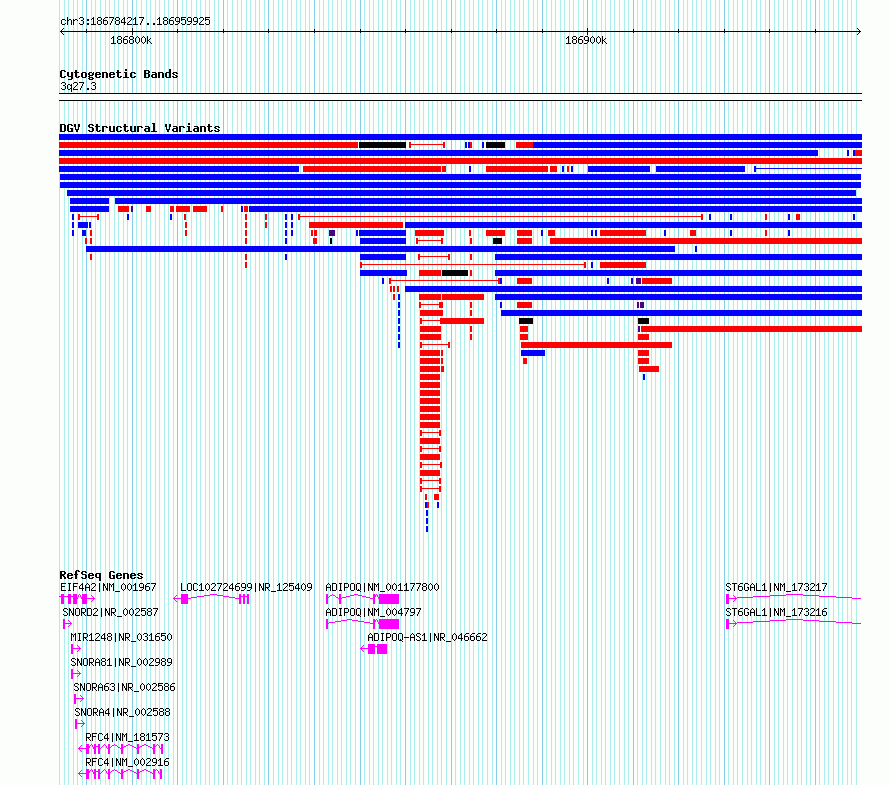Click the RFC4 NM_181573 gene model glyph

(x=121, y=749)
